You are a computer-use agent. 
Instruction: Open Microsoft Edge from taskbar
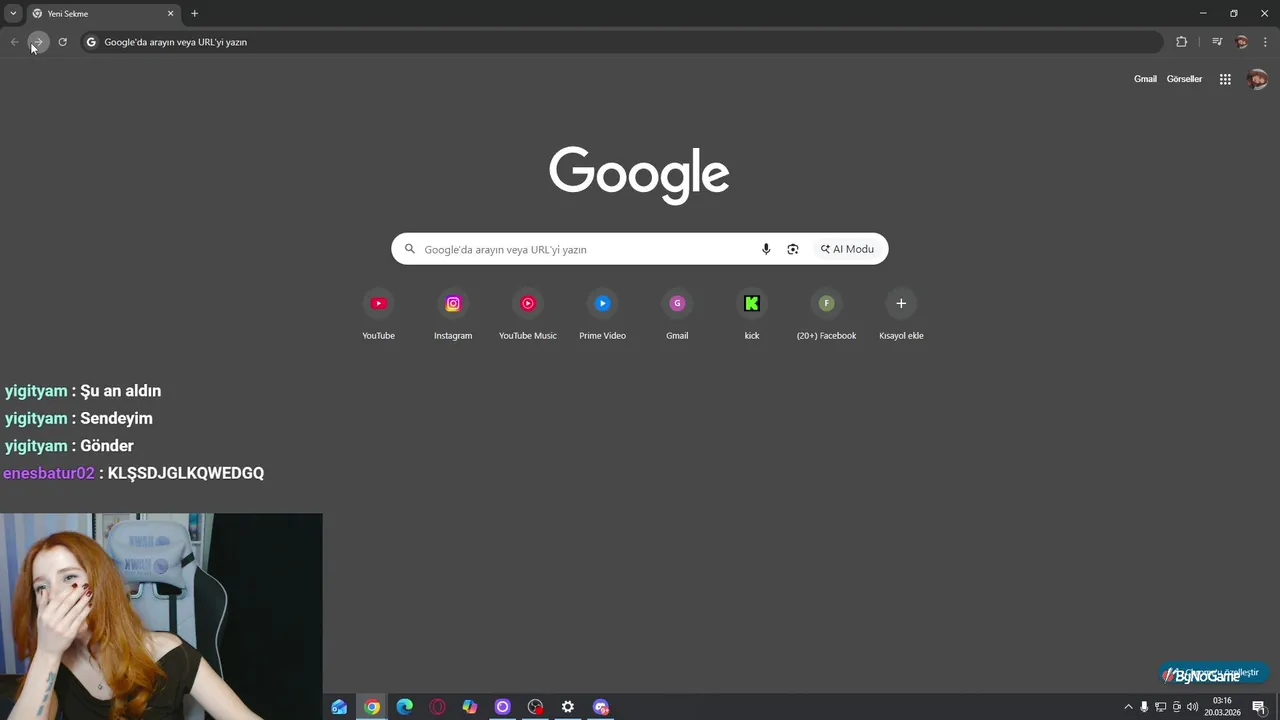[x=405, y=707]
